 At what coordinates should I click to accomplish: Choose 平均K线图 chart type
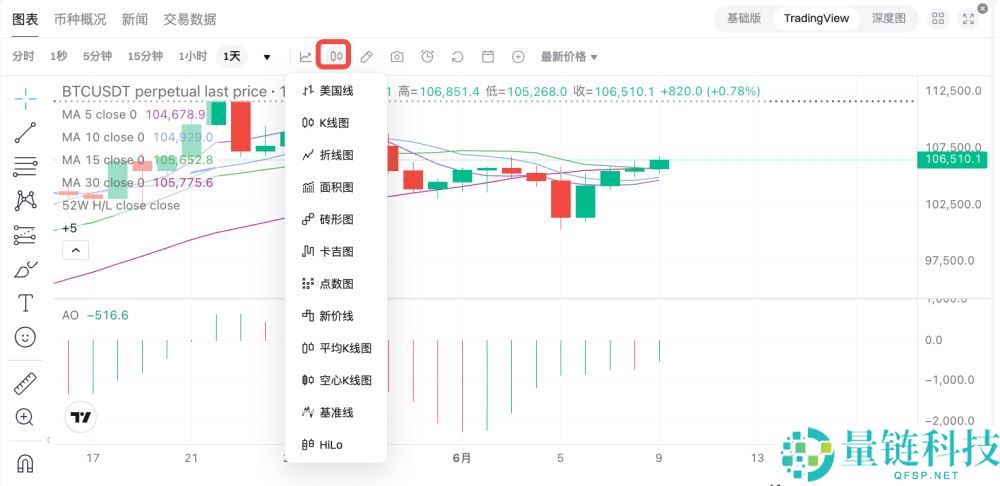(335, 348)
